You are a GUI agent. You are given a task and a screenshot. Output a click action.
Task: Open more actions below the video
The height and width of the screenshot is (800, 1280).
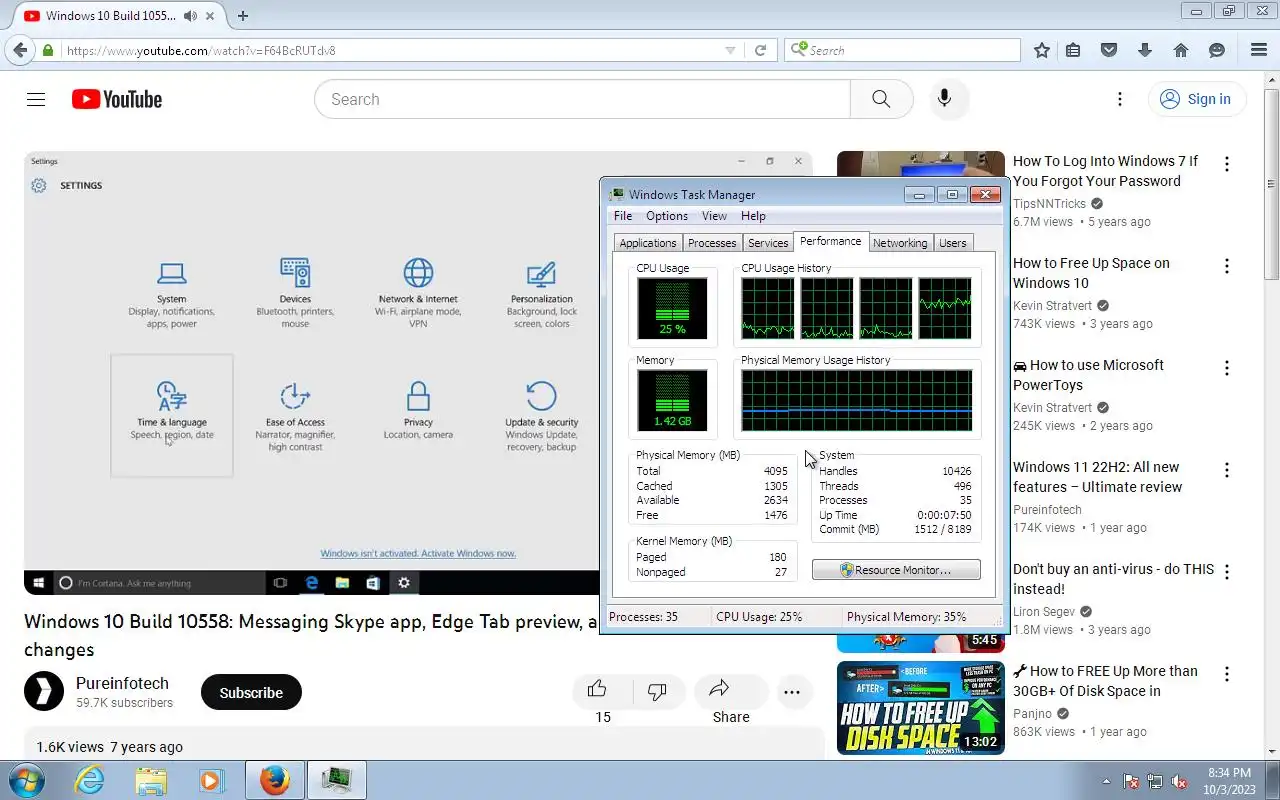coord(792,692)
